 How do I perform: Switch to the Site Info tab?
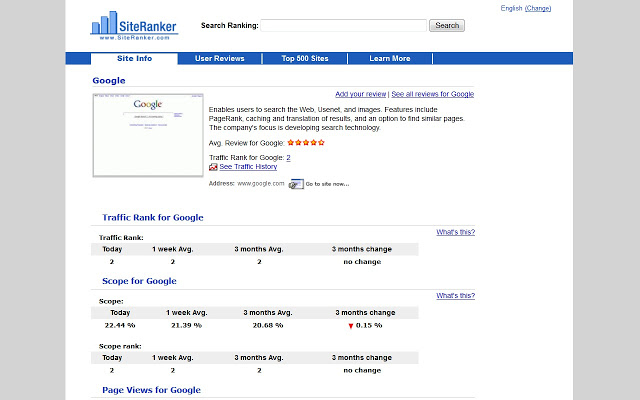point(134,59)
